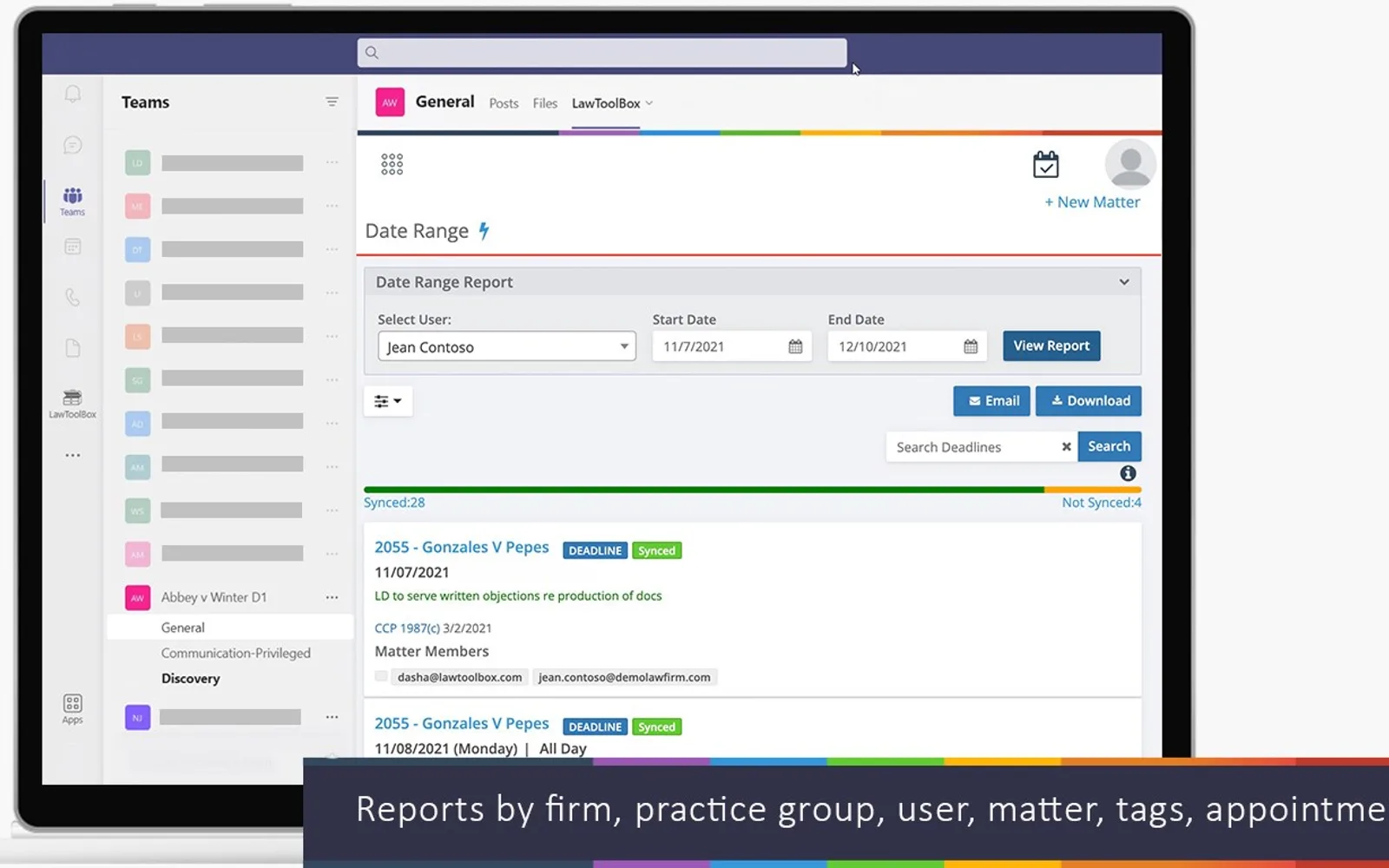Click the calendar checkmark icon
This screenshot has height=868, width=1389.
click(1045, 164)
